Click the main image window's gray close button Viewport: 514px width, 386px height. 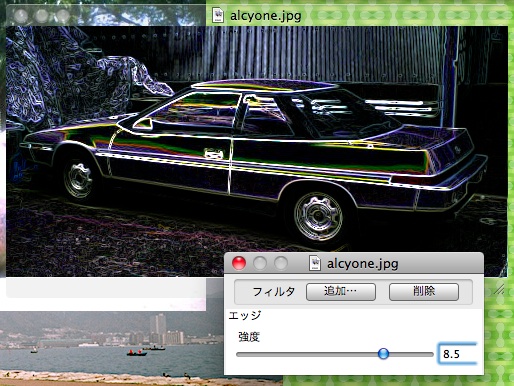coord(21,15)
